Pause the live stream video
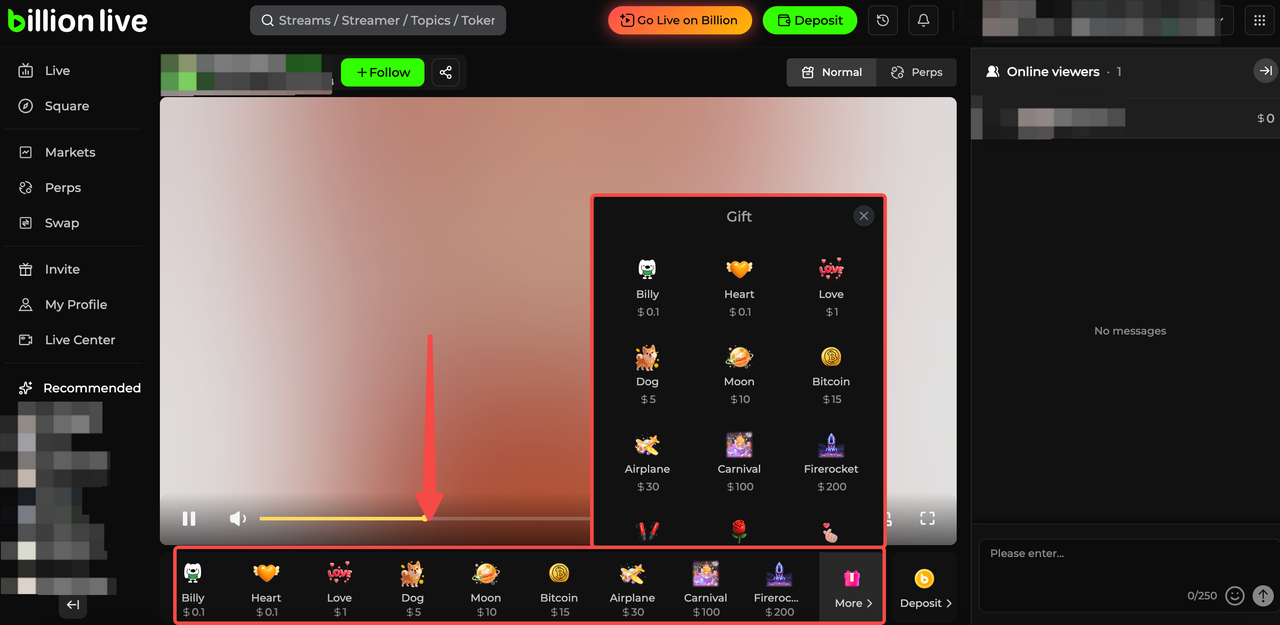 [189, 518]
